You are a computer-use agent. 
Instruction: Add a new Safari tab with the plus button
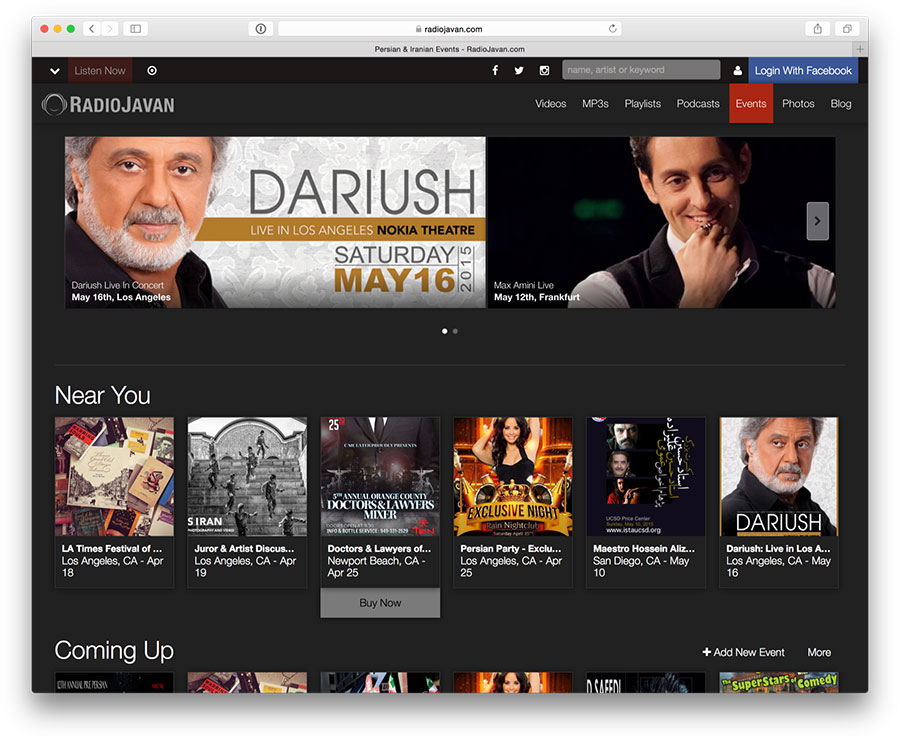[860, 49]
